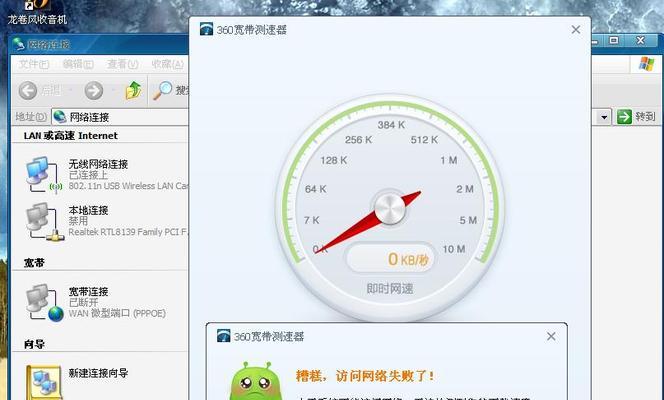664x400 pixels.
Task: Expand the address bar dropdown arrow
Action: pyautogui.click(x=604, y=117)
